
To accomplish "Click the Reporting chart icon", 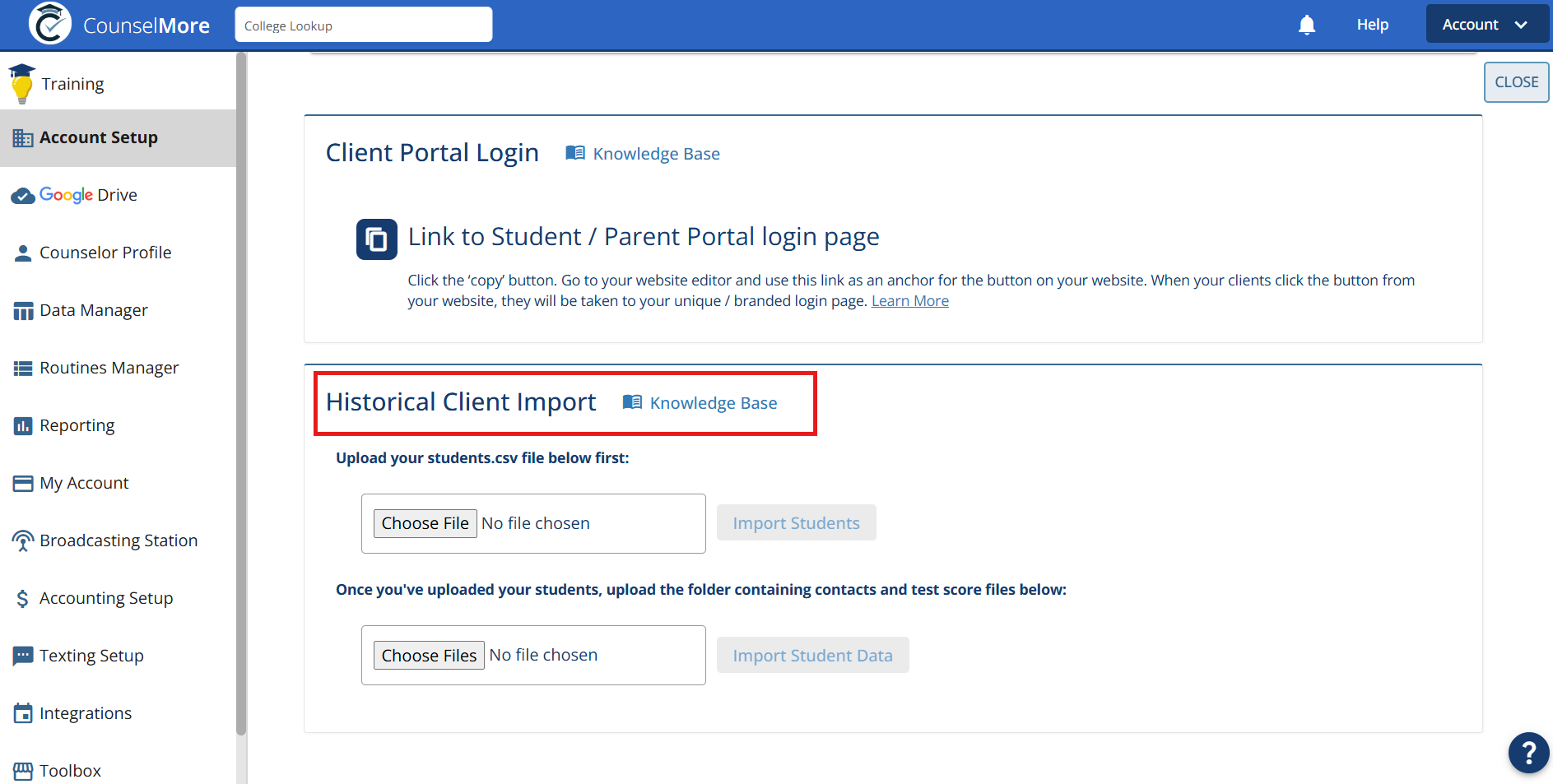I will 23,425.
